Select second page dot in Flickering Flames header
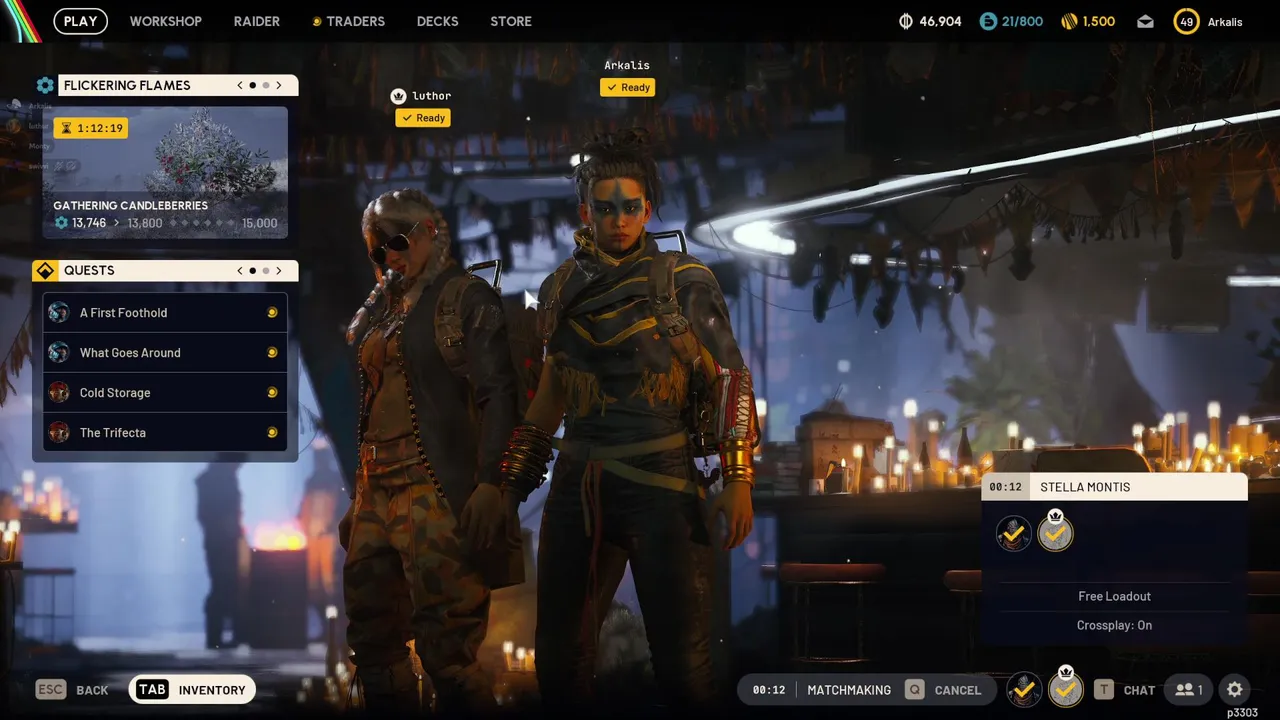This screenshot has width=1280, height=720. point(265,85)
